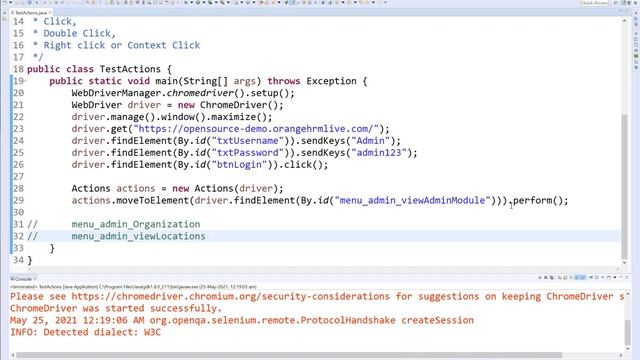
Task: Click "new Actions(driver)" on line 28
Action: [225, 189]
